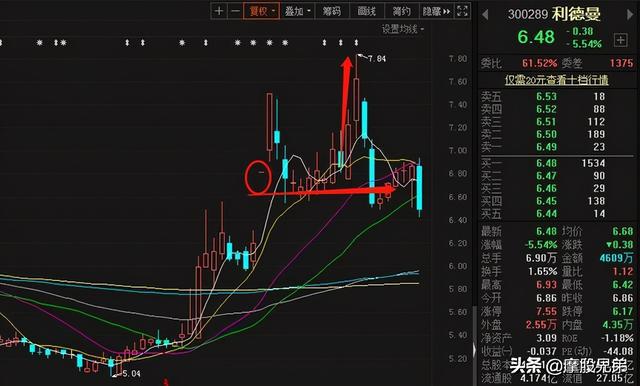Image resolution: width=640 pixels, height=386 pixels.
Task: Click 隐藏 to hide side panel
Action: click(436, 11)
